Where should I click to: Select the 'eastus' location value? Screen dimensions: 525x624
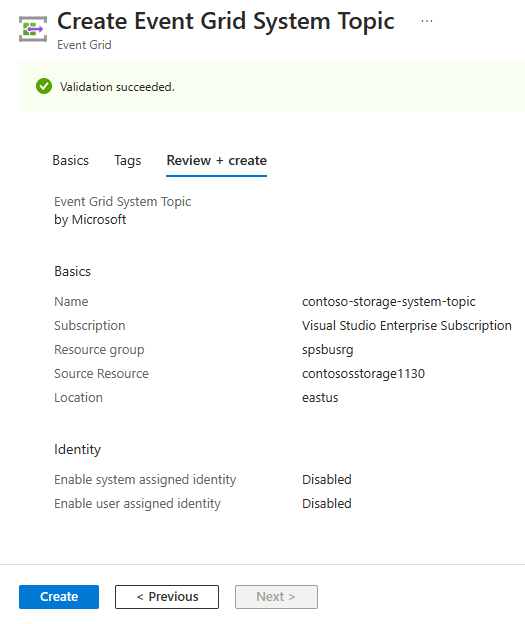[x=320, y=398]
